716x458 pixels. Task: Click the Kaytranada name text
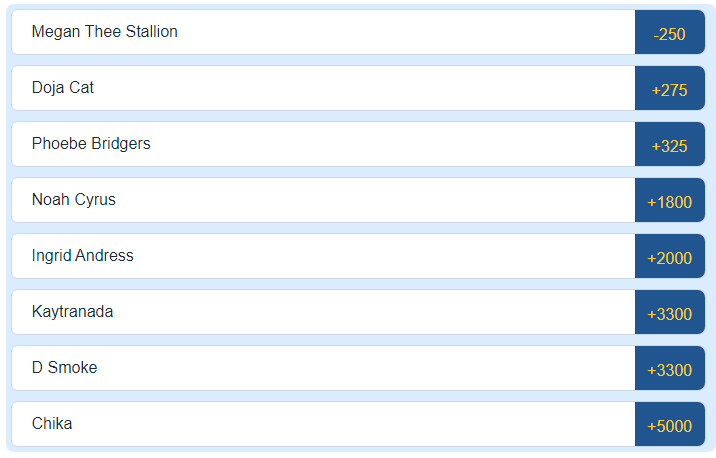tap(72, 312)
